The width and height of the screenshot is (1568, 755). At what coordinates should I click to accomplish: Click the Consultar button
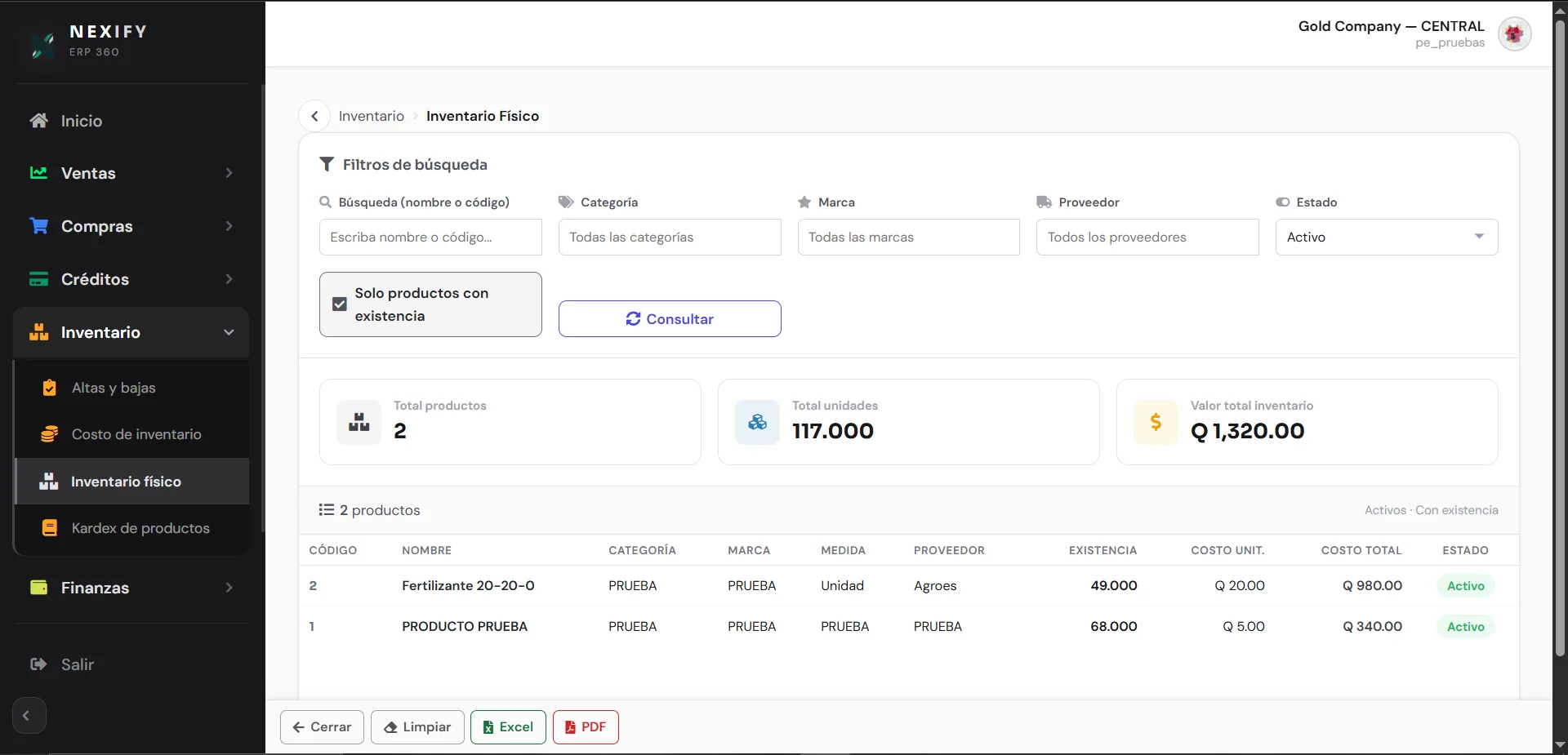pyautogui.click(x=670, y=318)
